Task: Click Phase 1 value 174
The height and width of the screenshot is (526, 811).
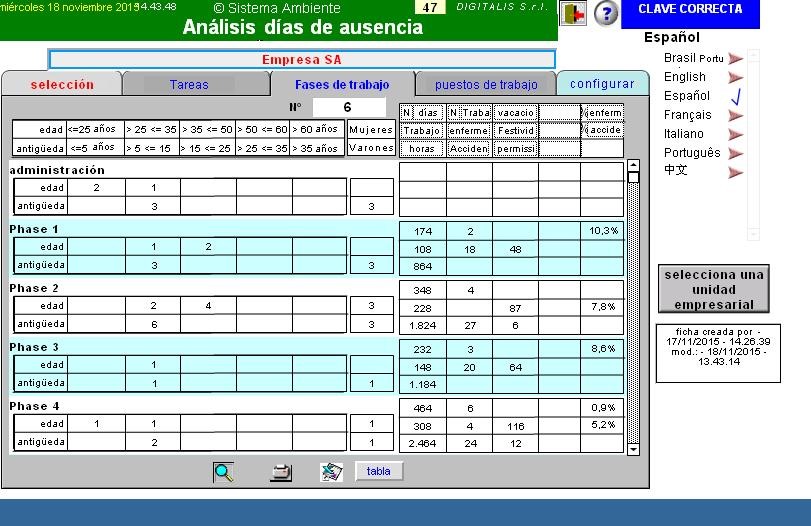Action: [423, 231]
